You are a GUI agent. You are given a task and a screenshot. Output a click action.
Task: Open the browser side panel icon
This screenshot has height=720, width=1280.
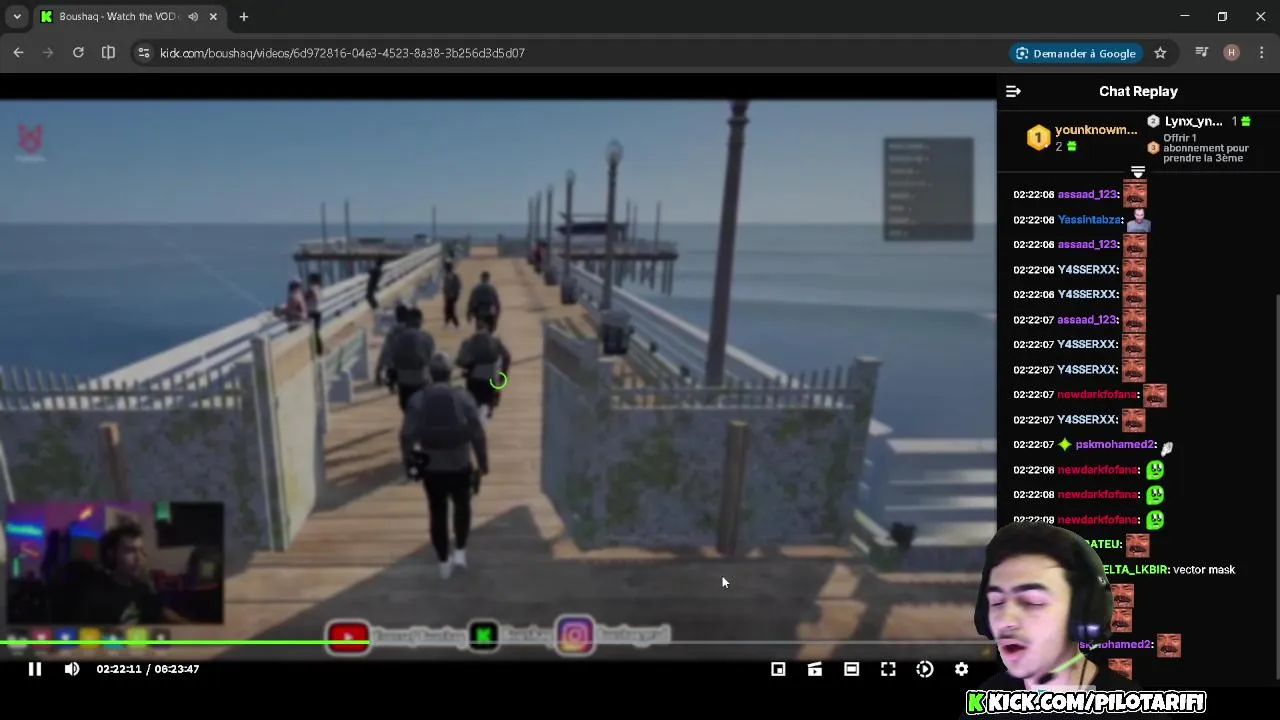coord(108,53)
